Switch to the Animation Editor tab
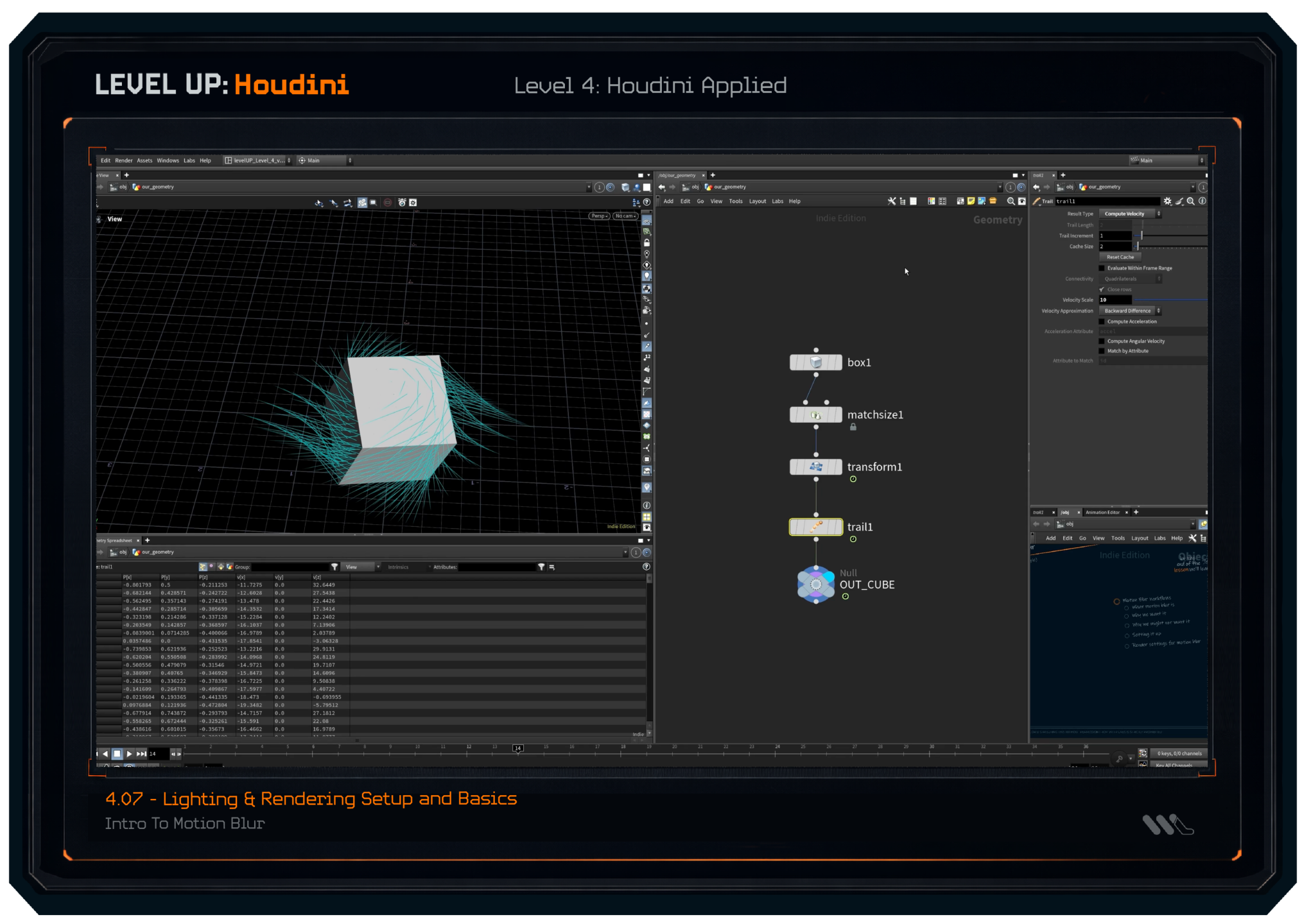1302x924 pixels. coord(1102,512)
